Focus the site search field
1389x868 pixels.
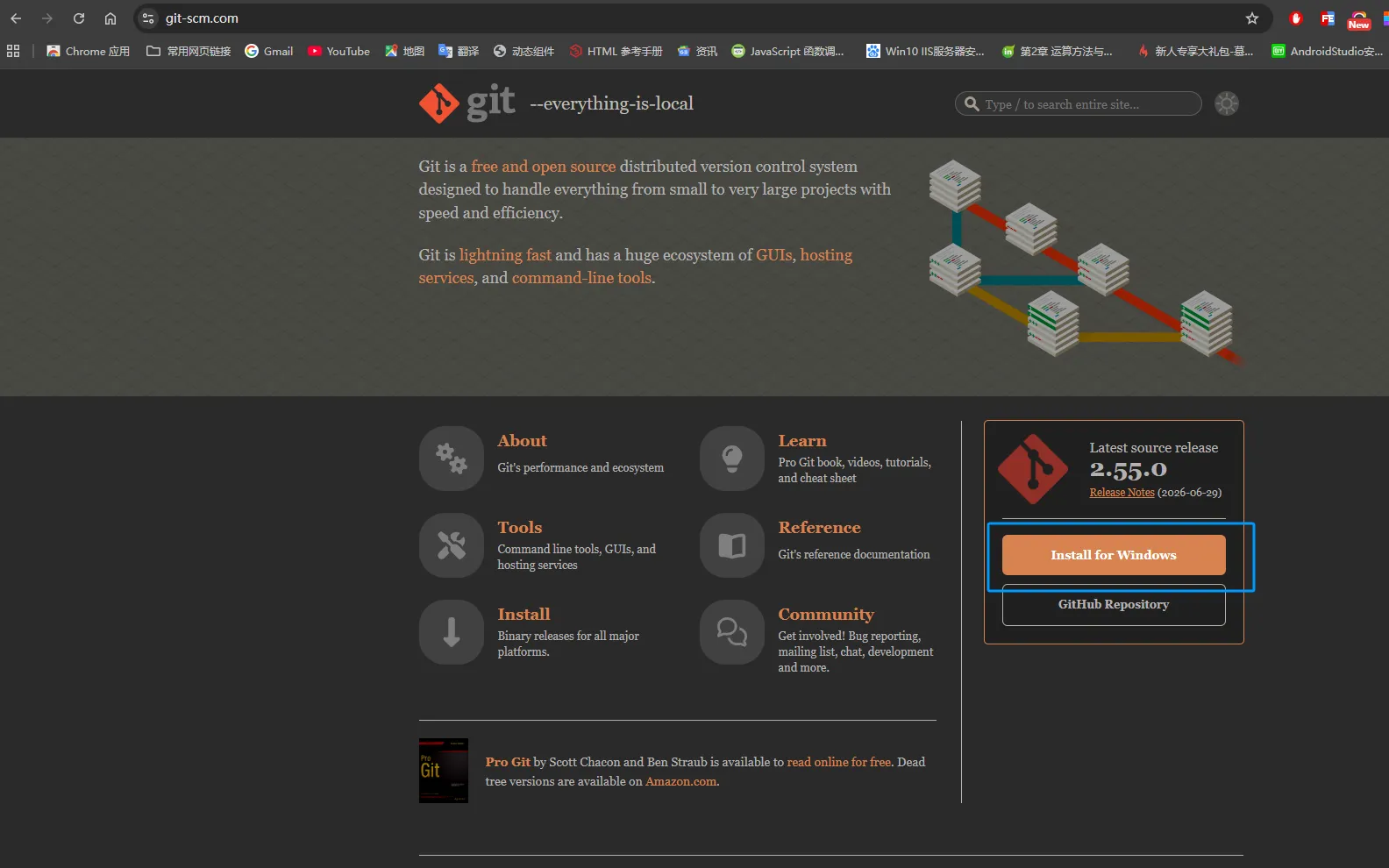point(1079,103)
